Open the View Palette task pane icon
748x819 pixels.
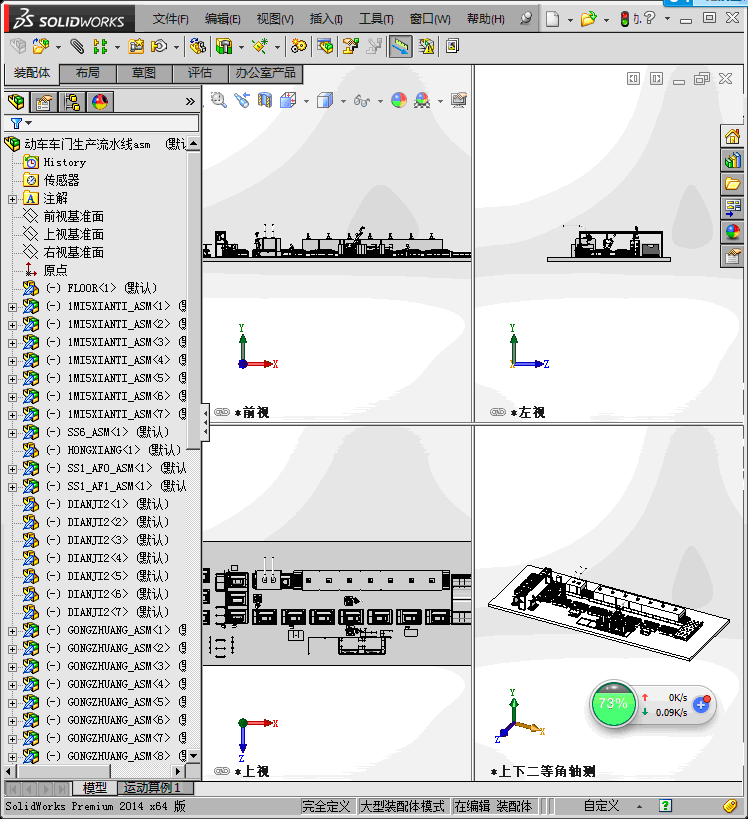click(x=732, y=208)
